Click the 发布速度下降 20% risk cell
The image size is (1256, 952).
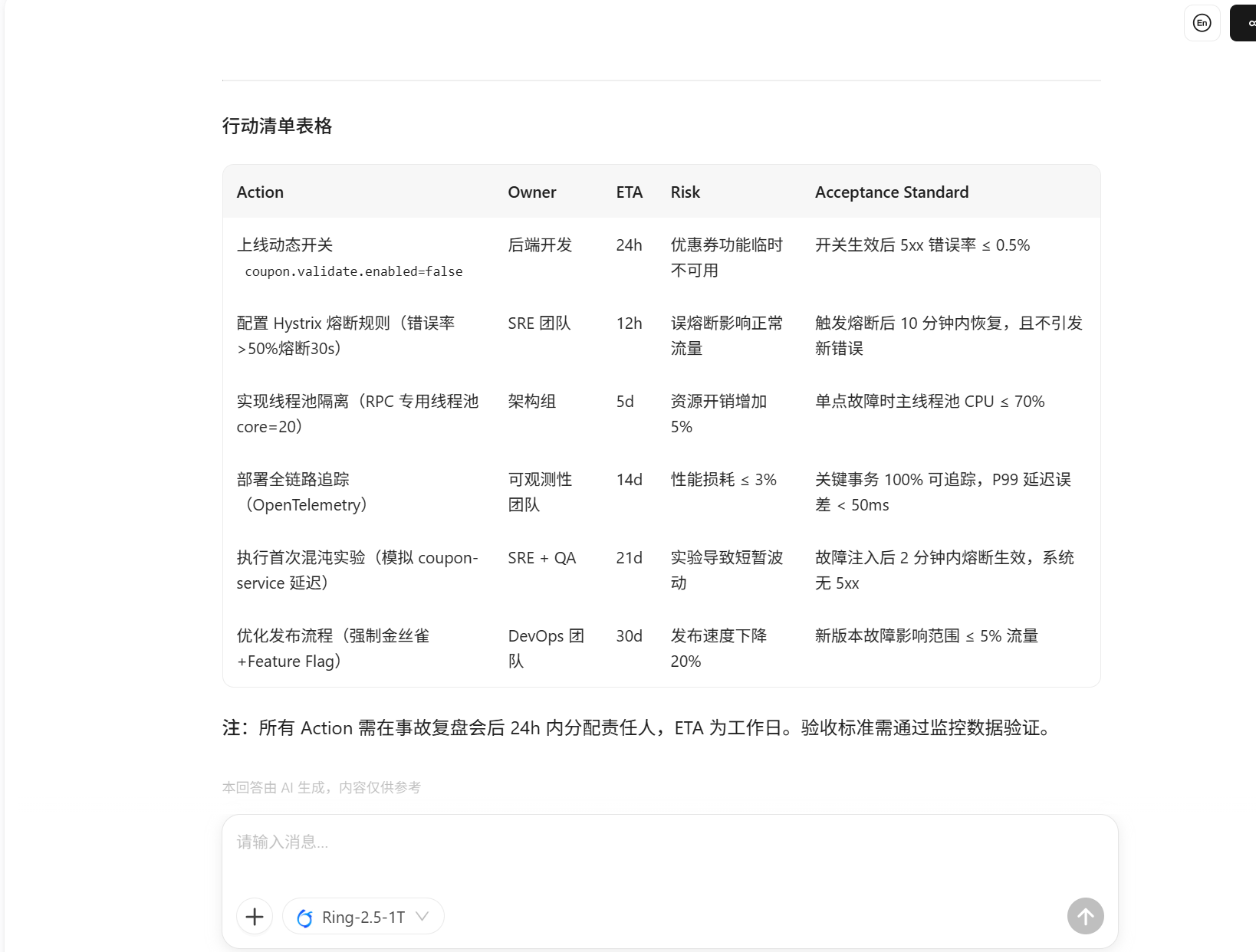718,648
